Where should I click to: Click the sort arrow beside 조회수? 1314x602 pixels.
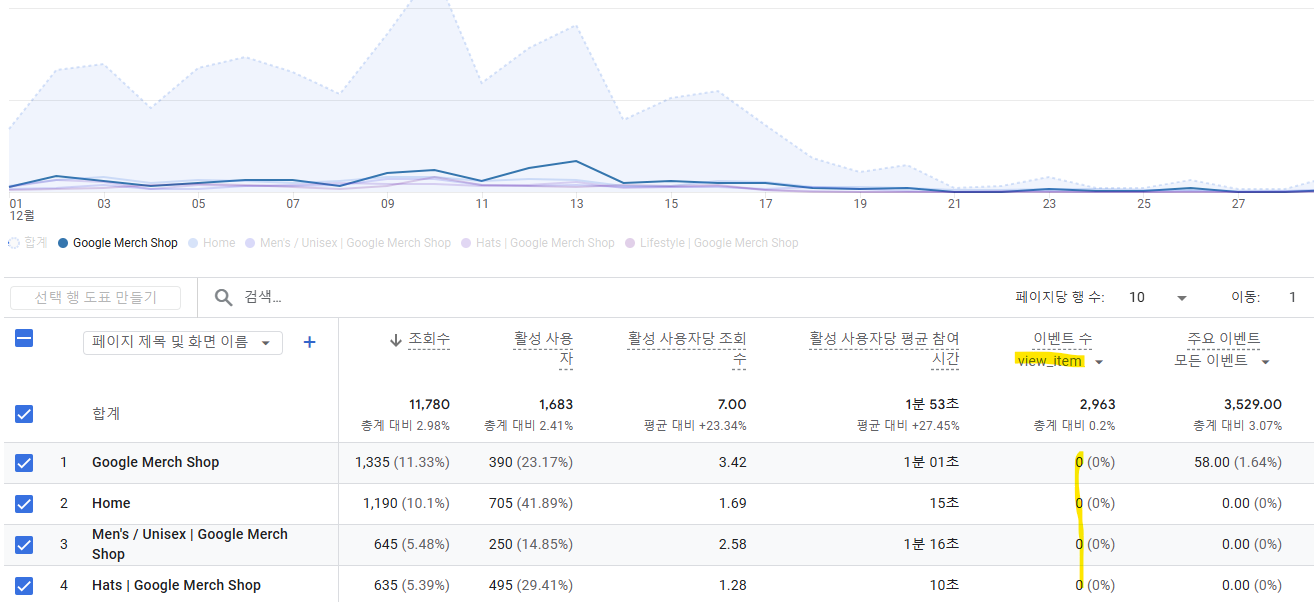tap(396, 340)
